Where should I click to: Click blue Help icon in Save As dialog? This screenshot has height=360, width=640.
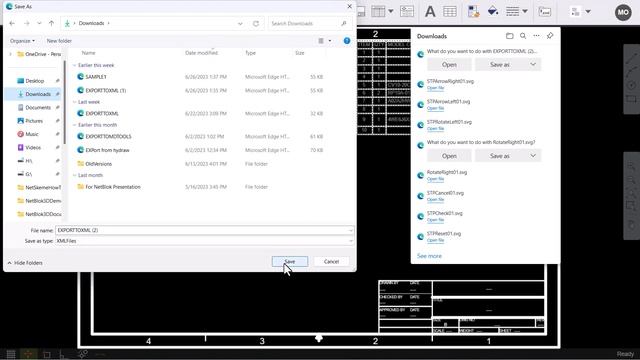[x=347, y=41]
